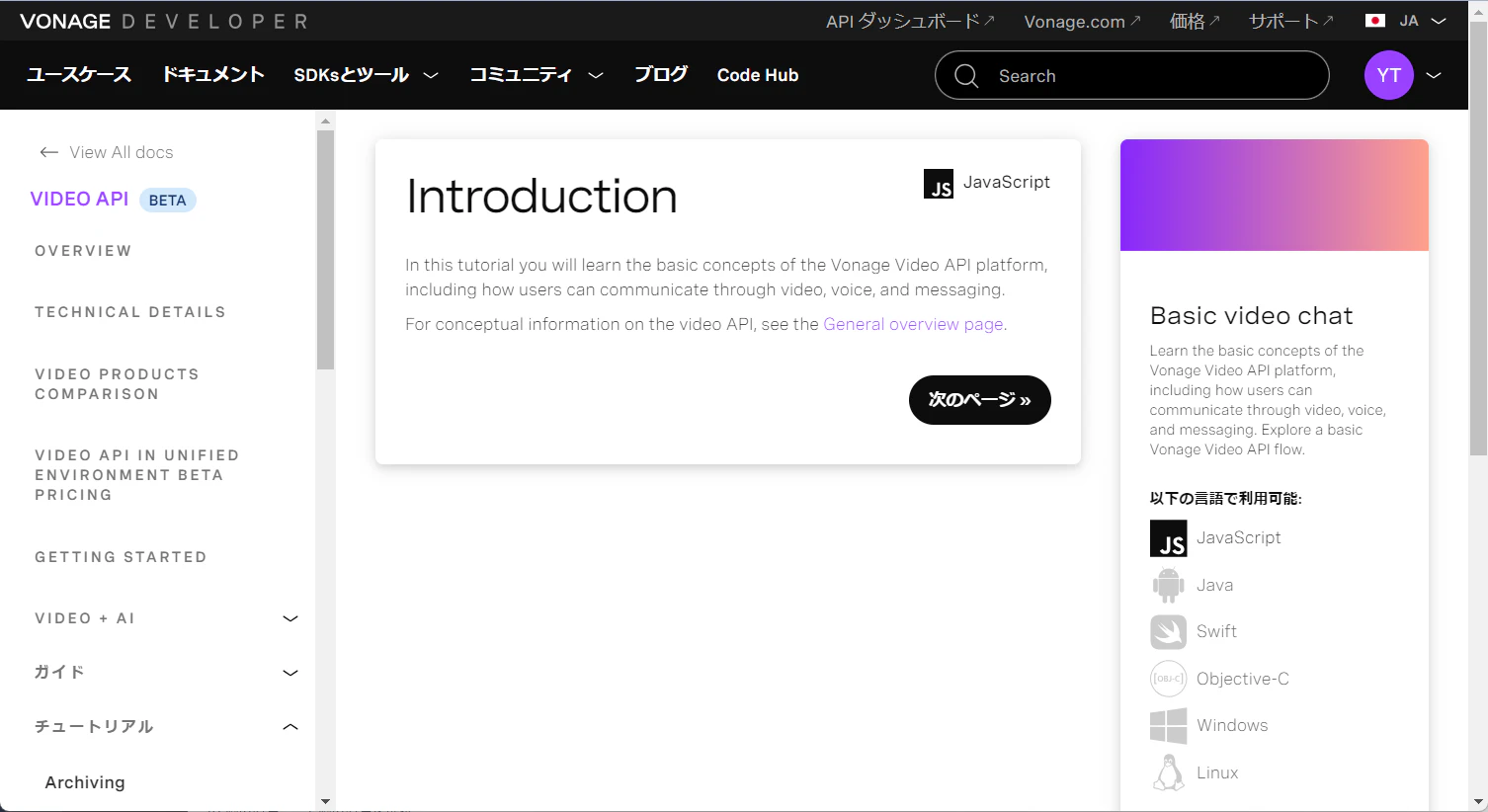This screenshot has width=1488, height=812.
Task: Click the back arrow beside View All docs
Action: (x=48, y=152)
